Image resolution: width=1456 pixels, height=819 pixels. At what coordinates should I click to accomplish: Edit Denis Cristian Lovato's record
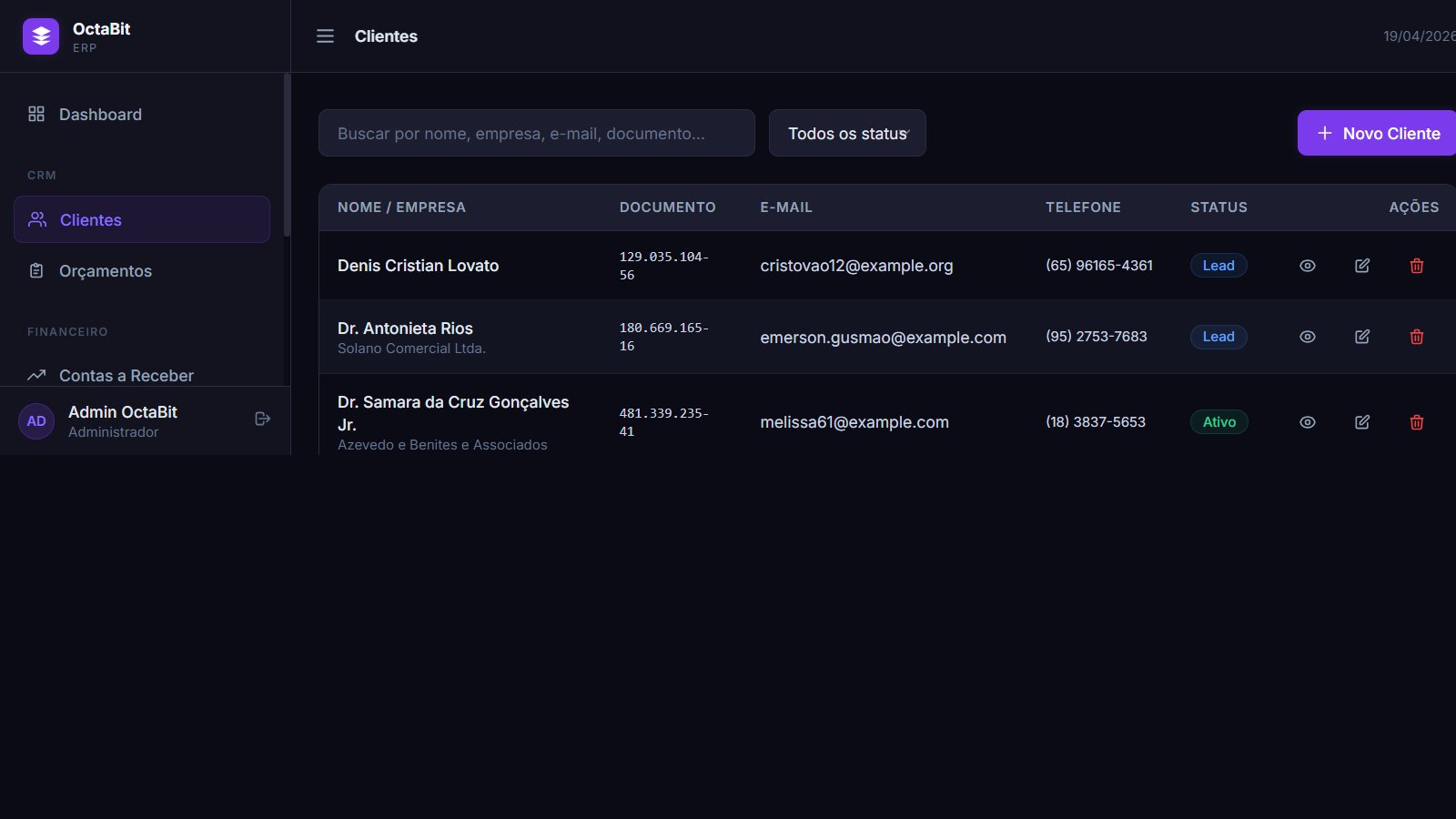[1362, 266]
